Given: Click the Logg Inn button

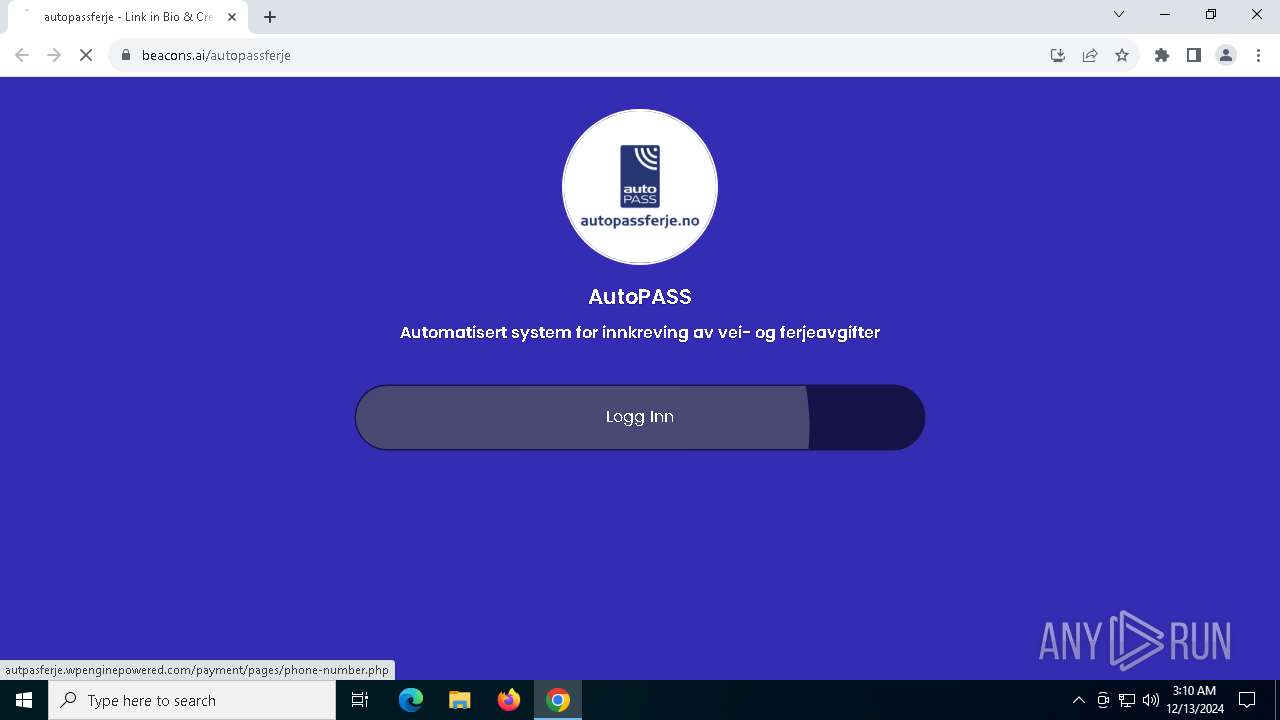Looking at the screenshot, I should (640, 417).
